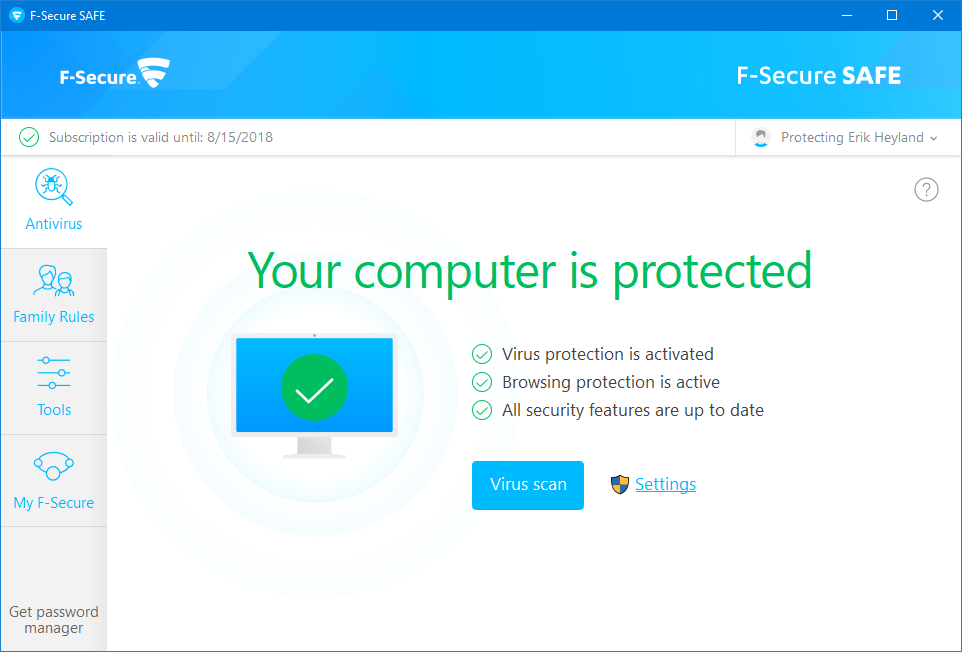This screenshot has height=652, width=962.
Task: Click the subscription valid checkmark icon
Action: point(29,138)
